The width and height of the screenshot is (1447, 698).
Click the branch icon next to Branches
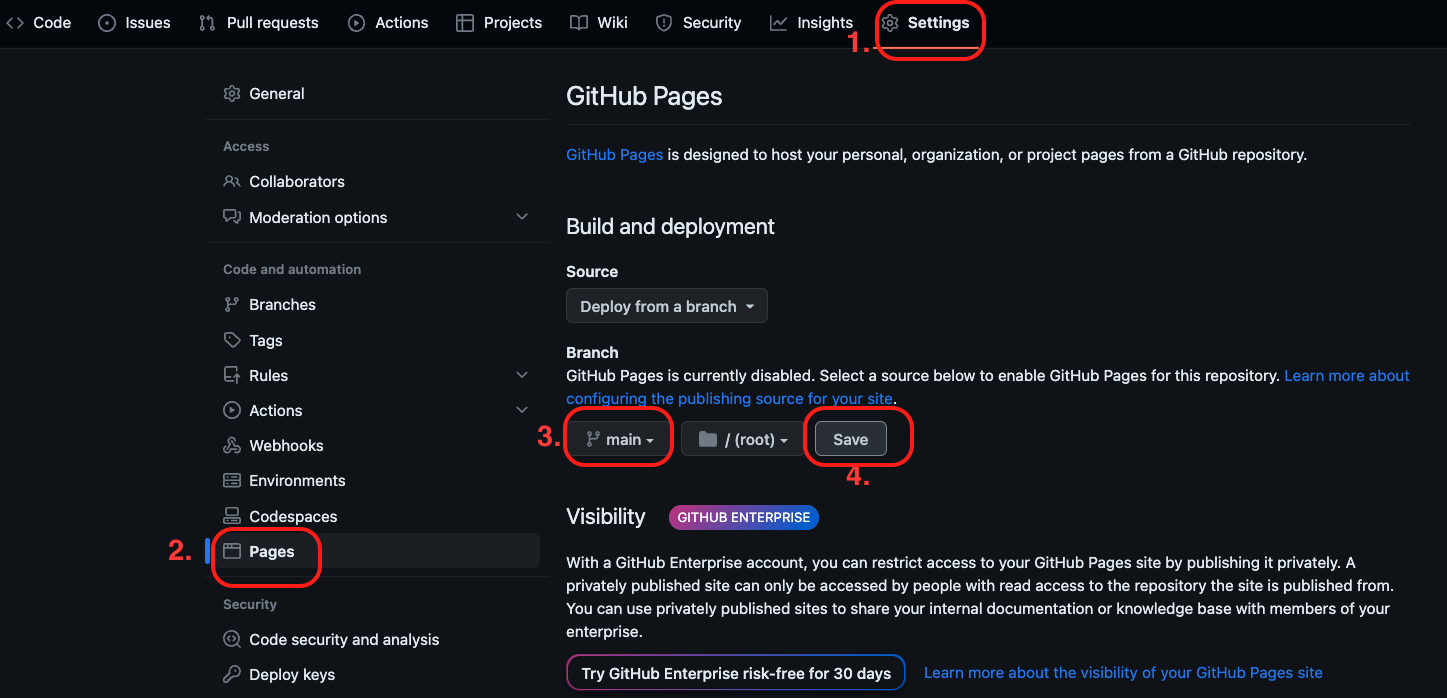[x=232, y=304]
